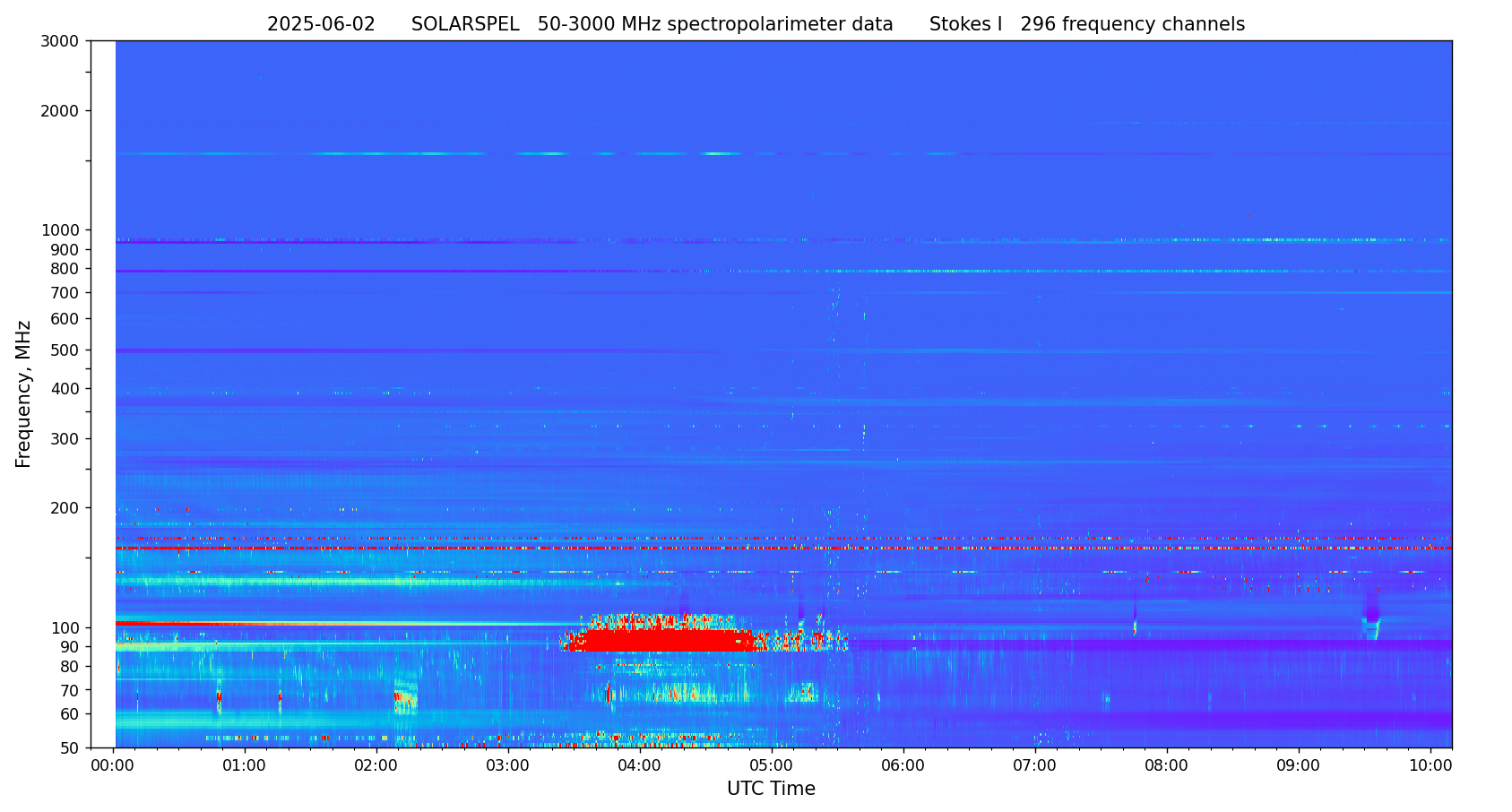Click the 50 MHz frequency tick label
Image resolution: width=1512 pixels, height=812 pixels.
click(x=68, y=748)
